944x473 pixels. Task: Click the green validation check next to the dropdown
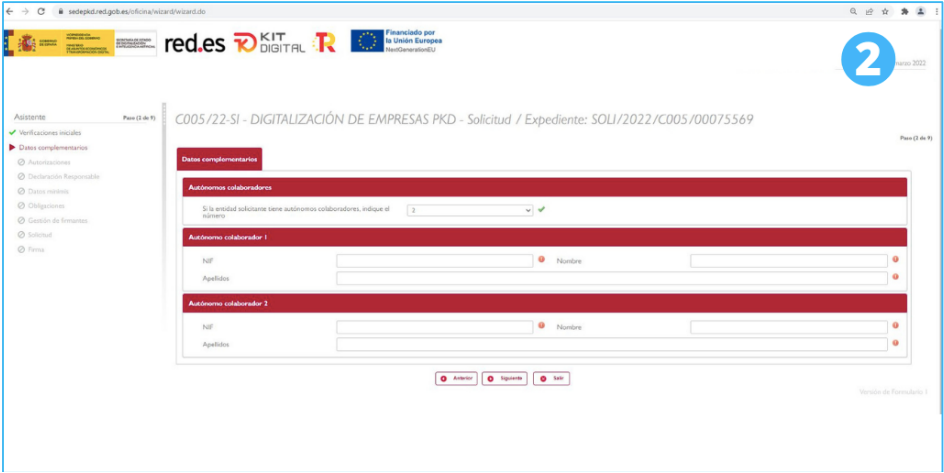point(541,209)
